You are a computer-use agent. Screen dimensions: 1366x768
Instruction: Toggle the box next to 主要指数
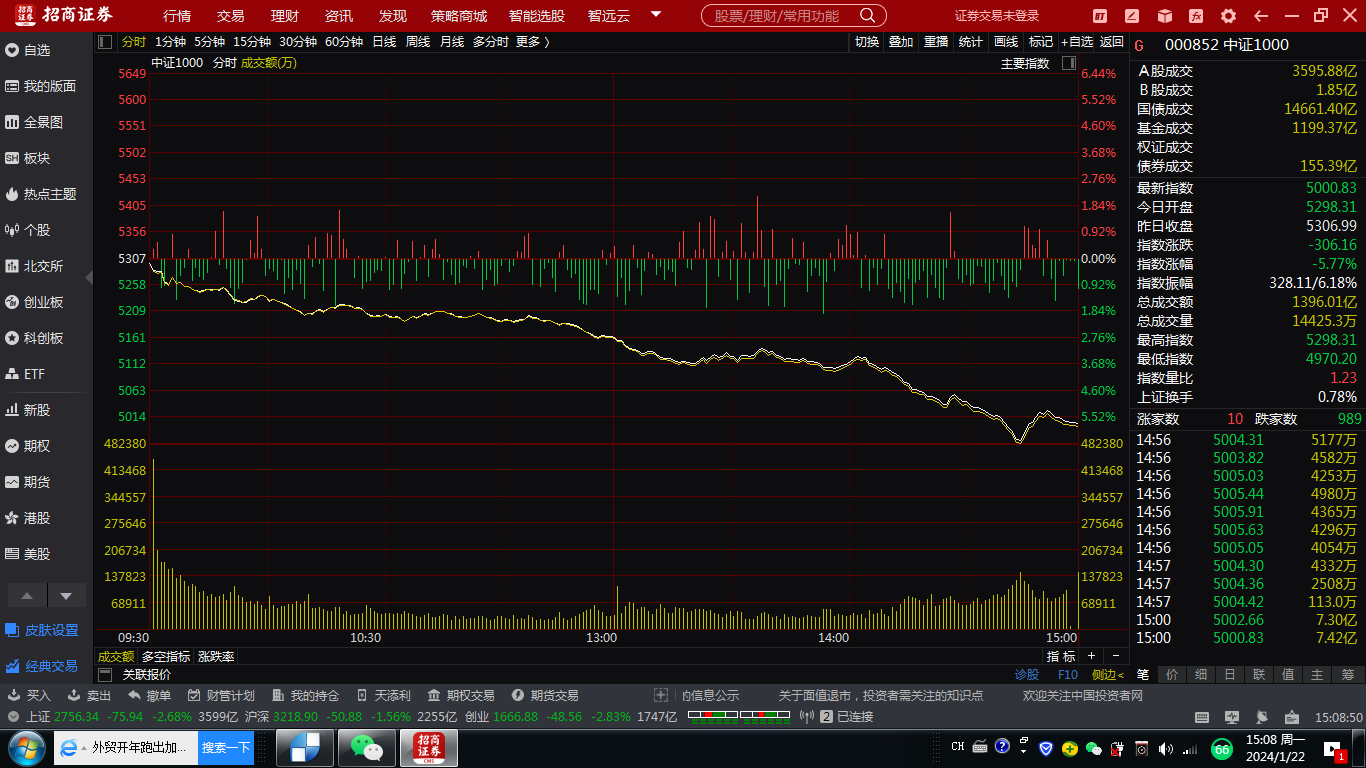[x=1068, y=63]
